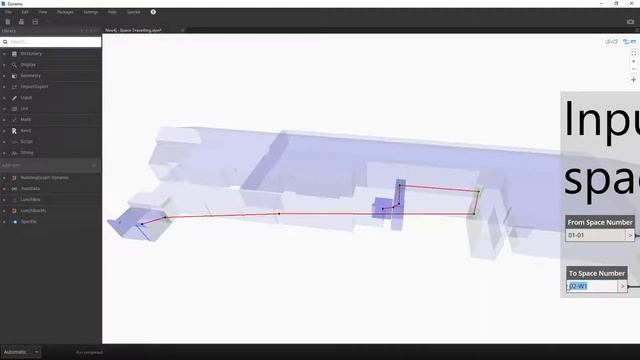
Task: Open the Packages menu
Action: (65, 12)
